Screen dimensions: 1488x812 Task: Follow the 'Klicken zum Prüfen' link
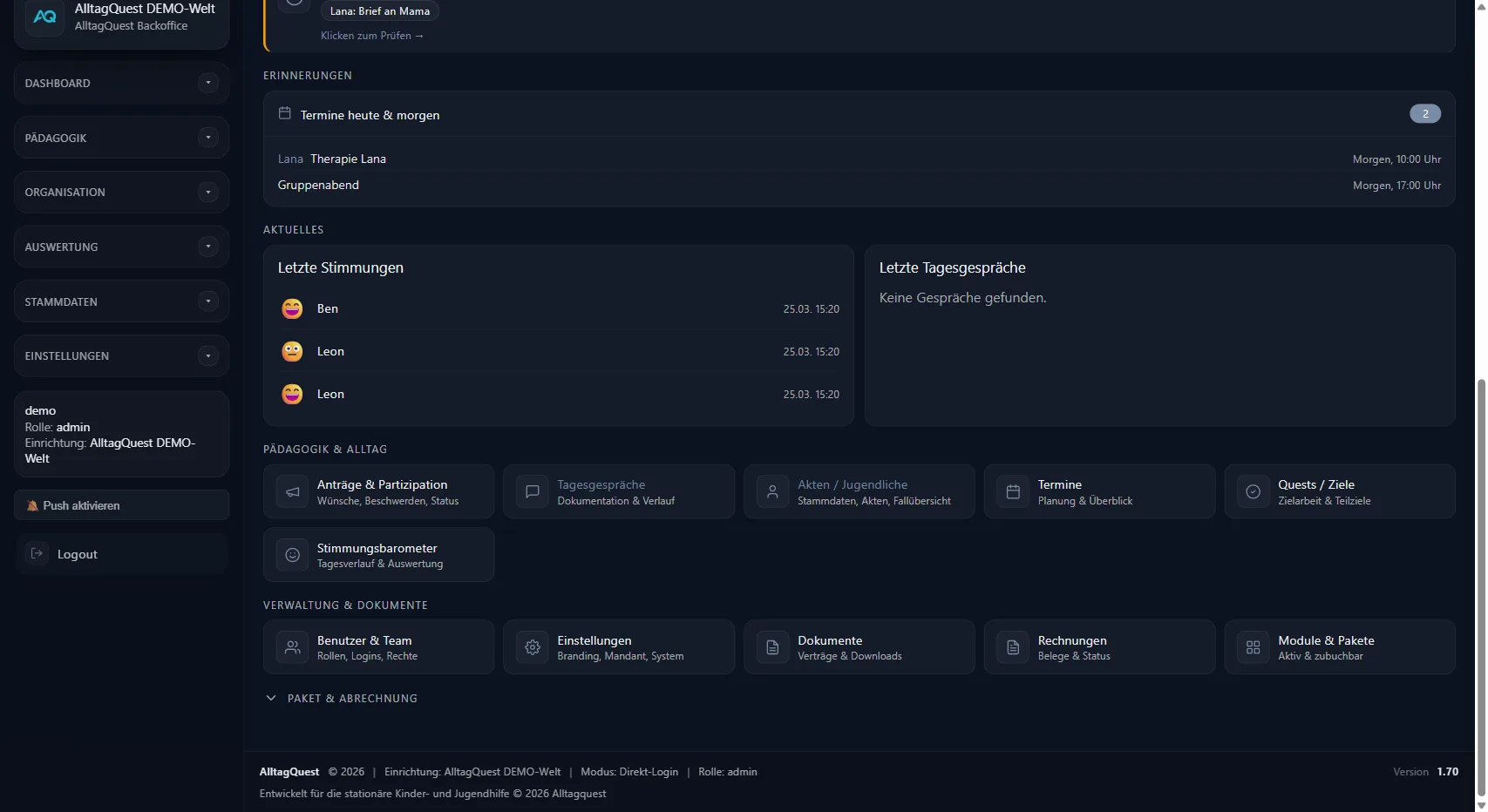[x=372, y=36]
